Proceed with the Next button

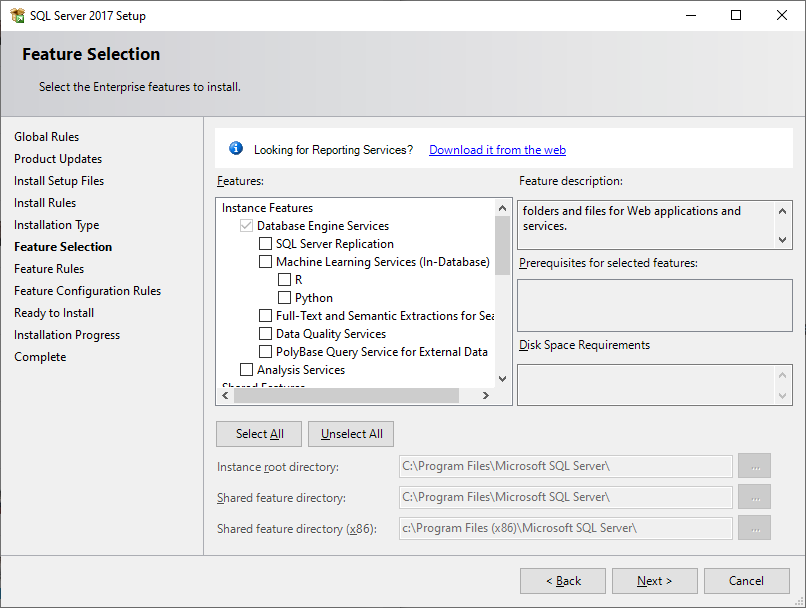click(654, 581)
